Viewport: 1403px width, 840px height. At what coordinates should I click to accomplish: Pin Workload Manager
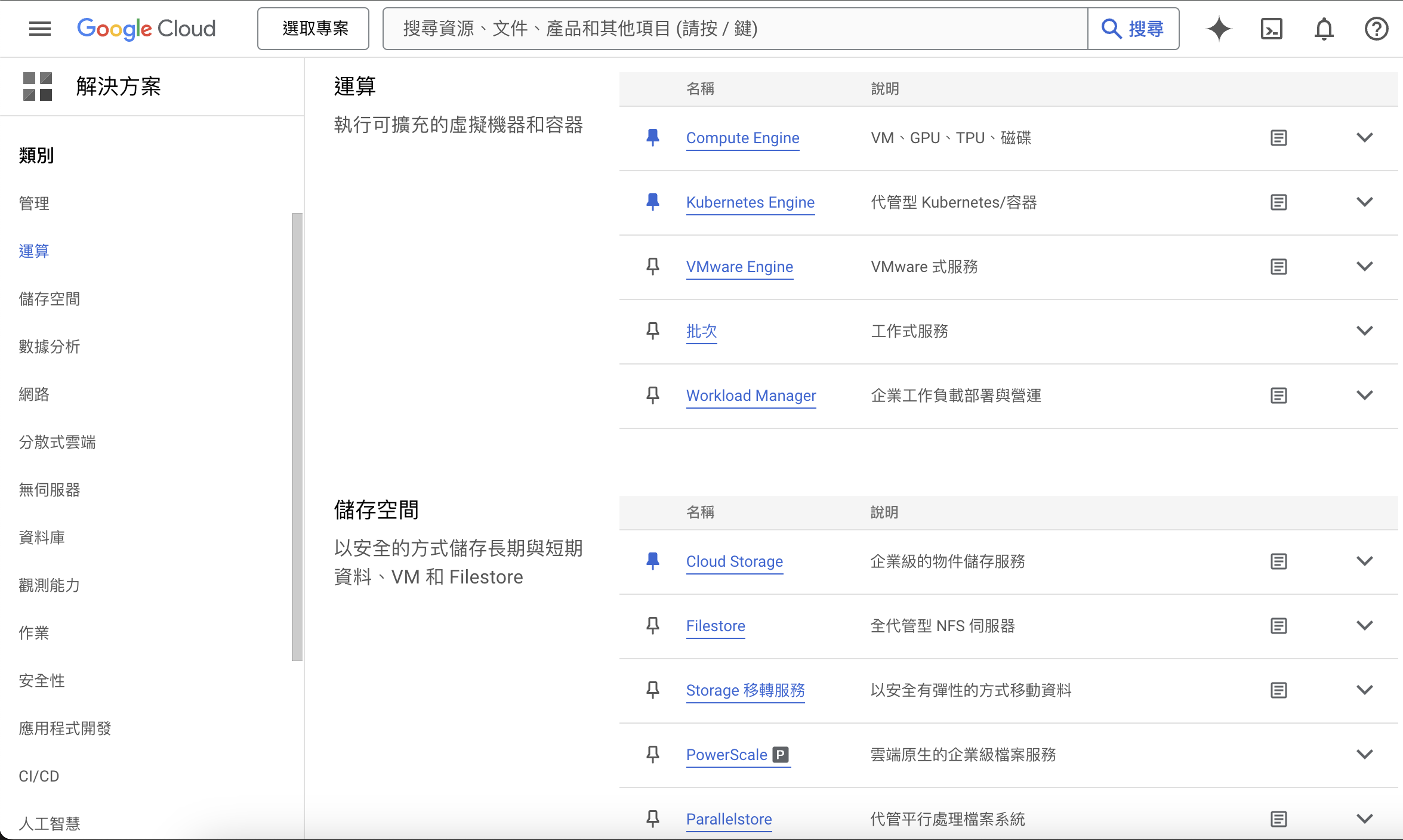[x=653, y=396]
